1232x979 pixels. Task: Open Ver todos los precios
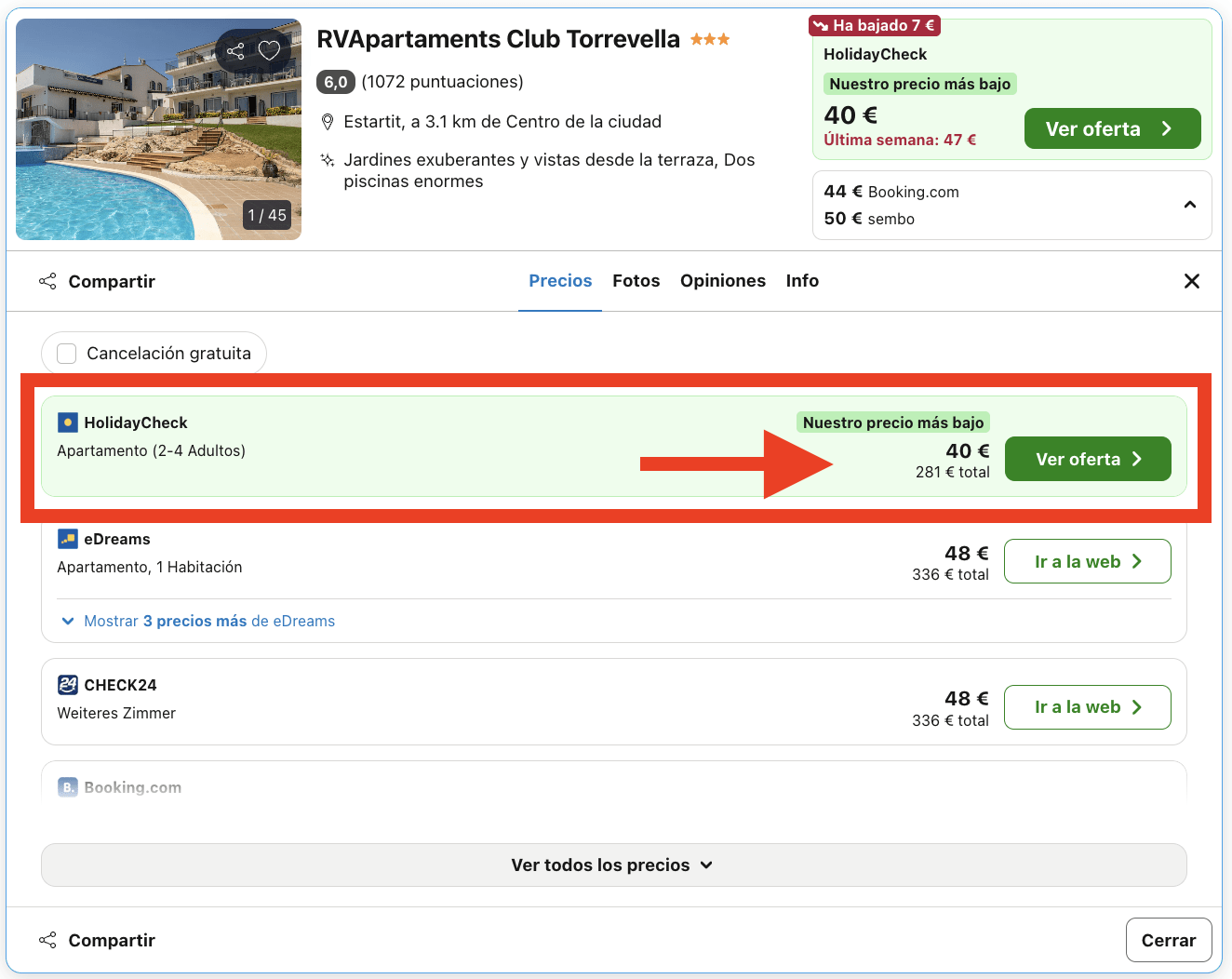tap(613, 865)
